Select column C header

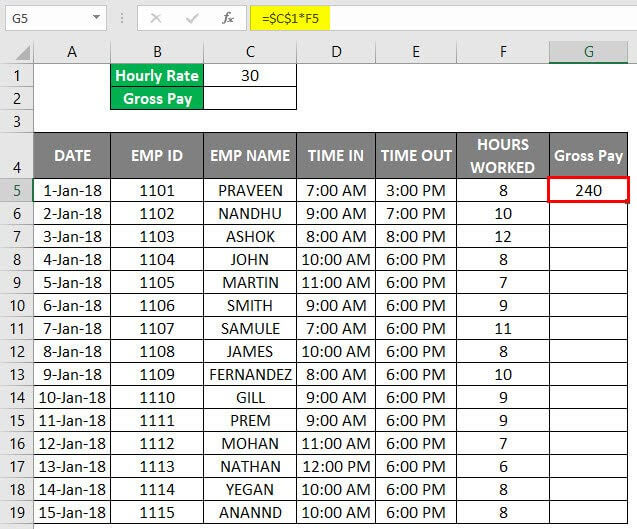tap(250, 52)
